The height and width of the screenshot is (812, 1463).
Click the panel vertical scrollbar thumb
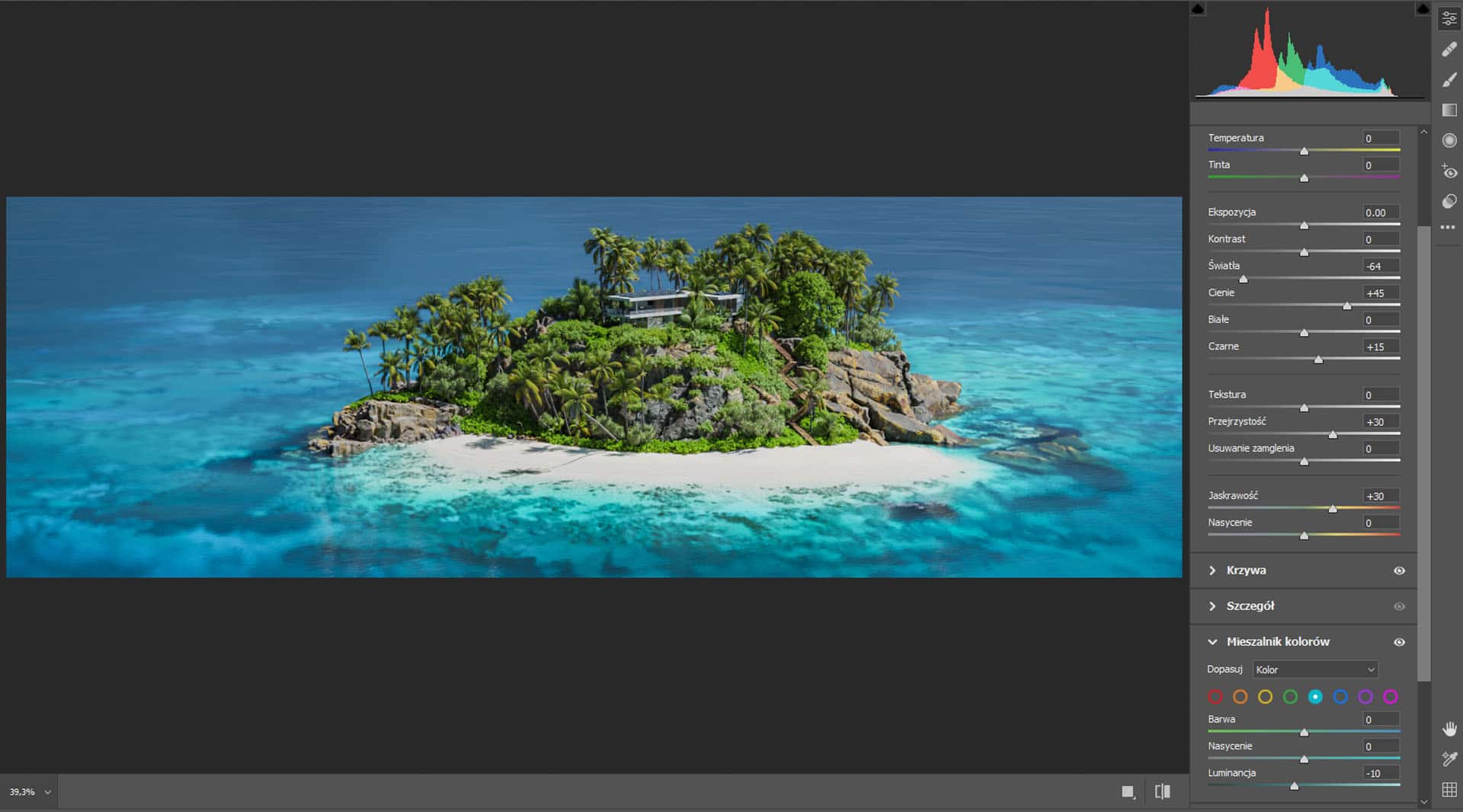click(x=1423, y=453)
